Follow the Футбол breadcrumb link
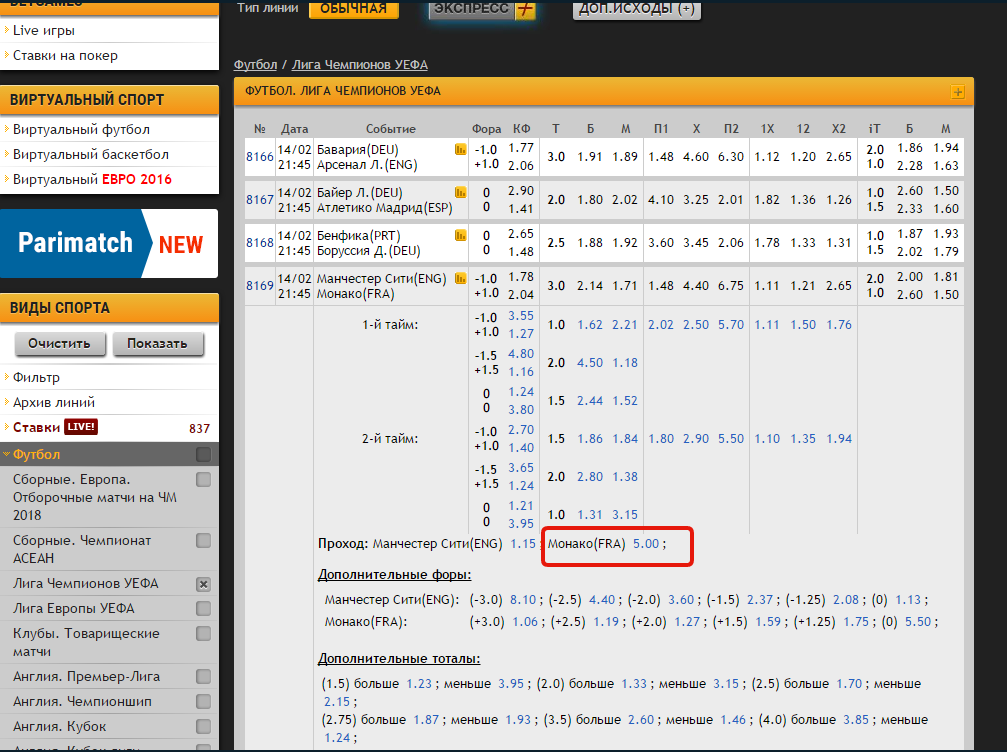 point(255,65)
